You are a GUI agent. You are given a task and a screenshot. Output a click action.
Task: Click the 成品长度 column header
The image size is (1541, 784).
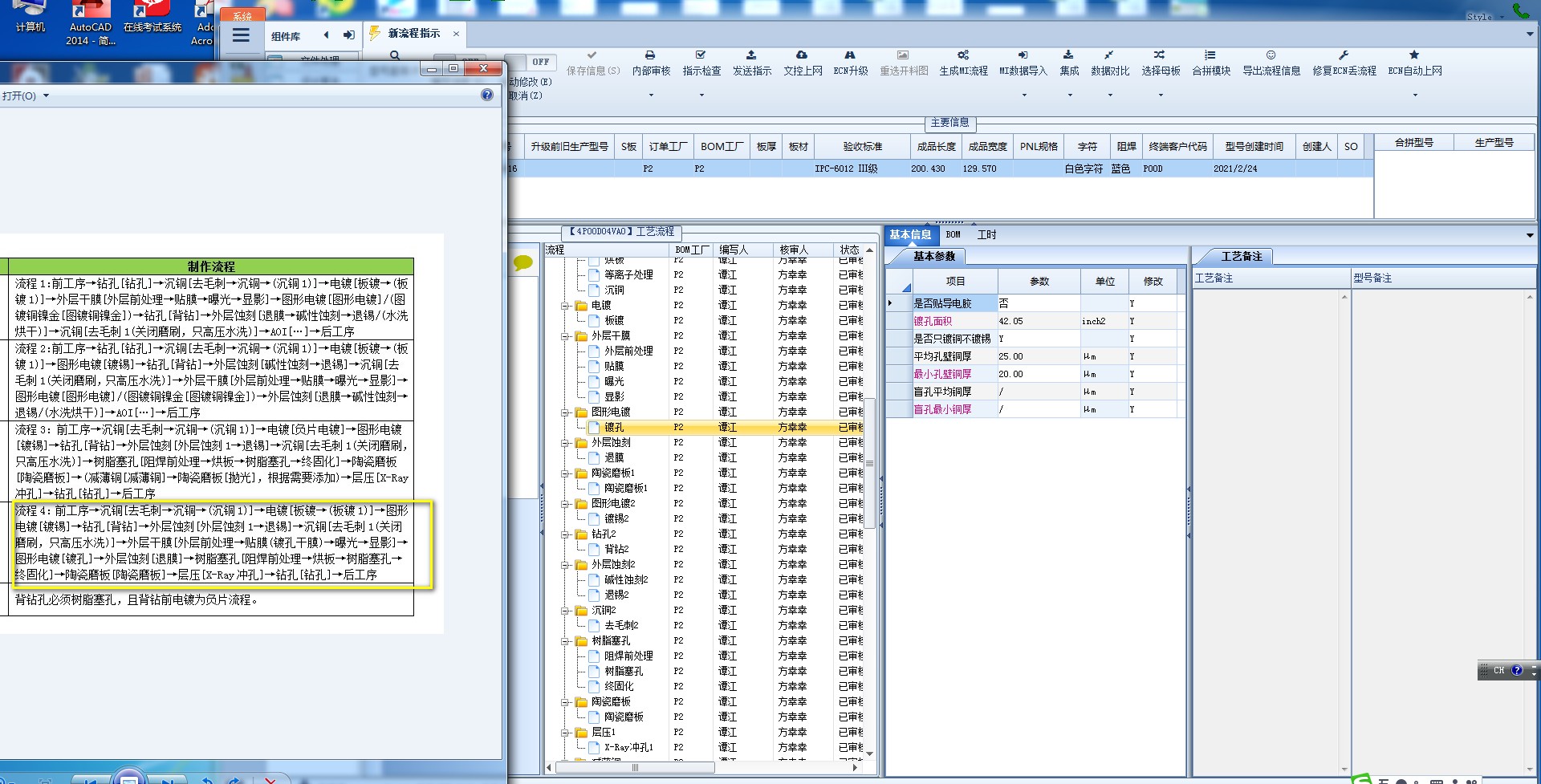pos(937,147)
